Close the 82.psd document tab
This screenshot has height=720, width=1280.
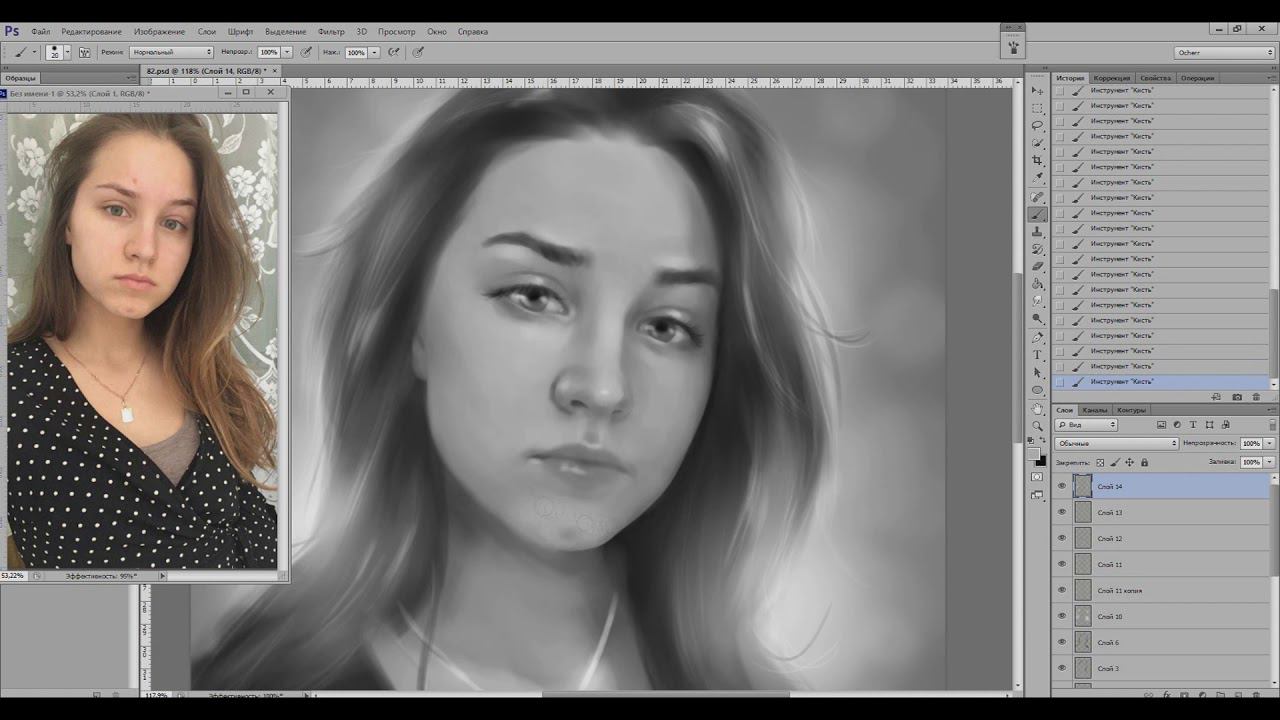pyautogui.click(x=275, y=72)
